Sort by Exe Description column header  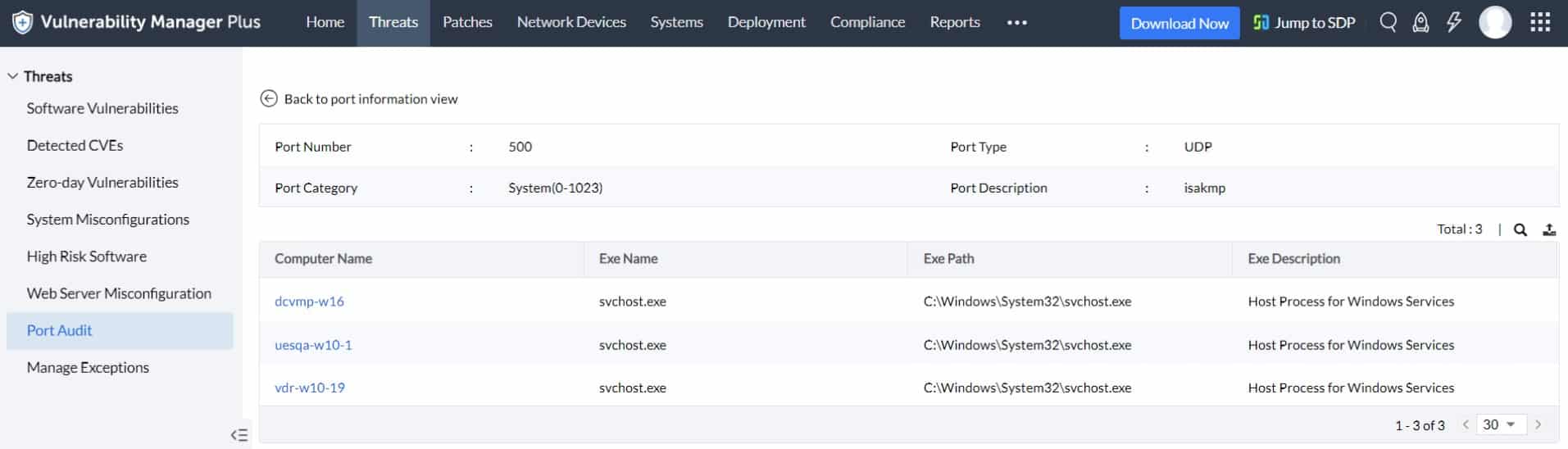(1293, 259)
